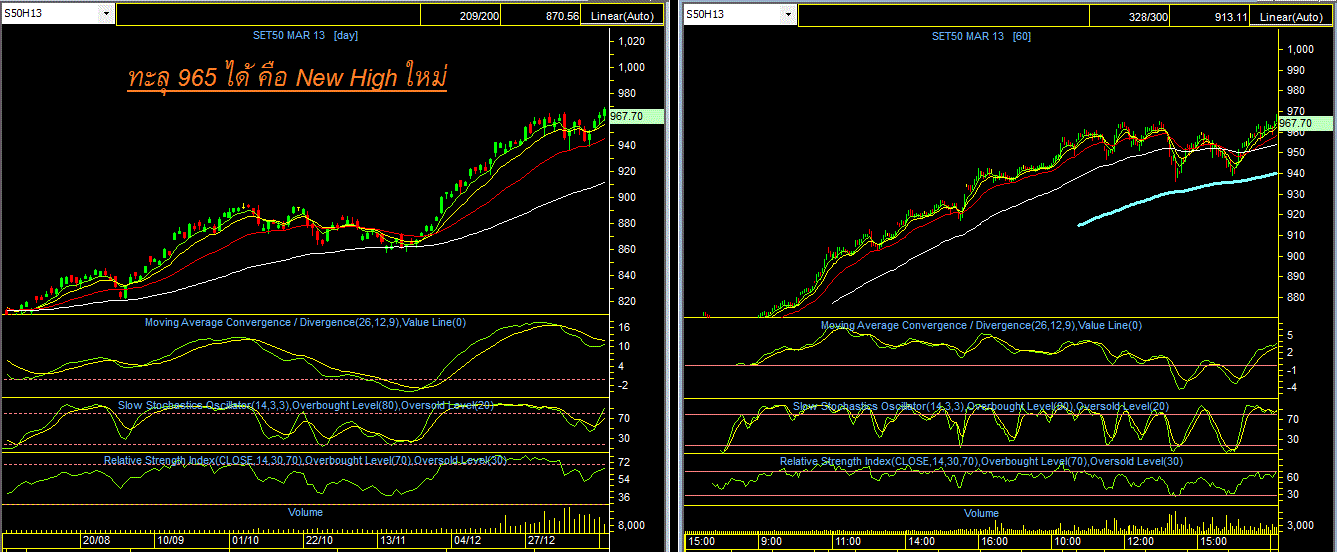Click the MACD (26,12,9) indicator label on the 60-minute chart

coord(981,325)
